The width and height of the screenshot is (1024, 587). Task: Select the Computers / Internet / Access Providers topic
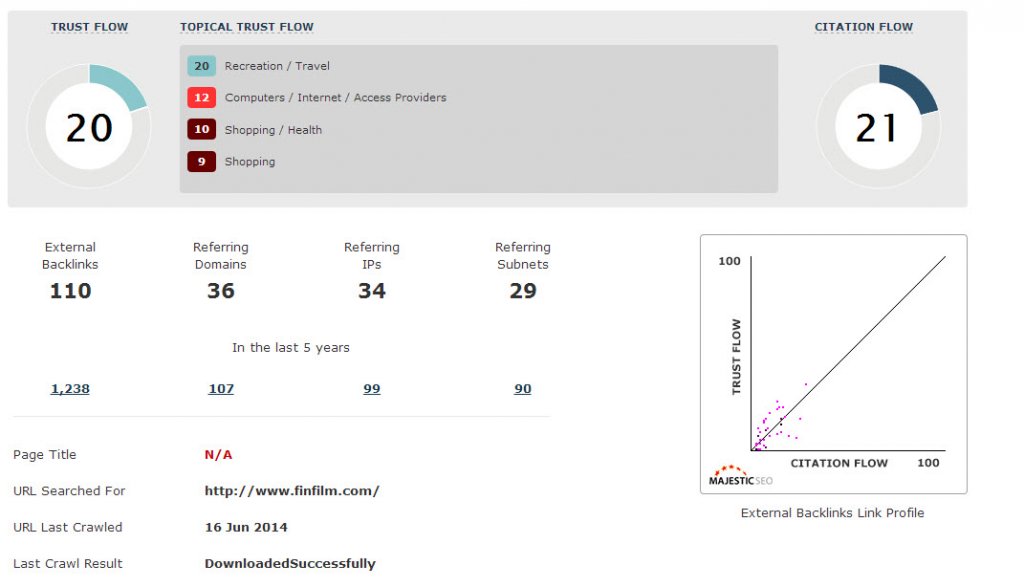pos(335,98)
